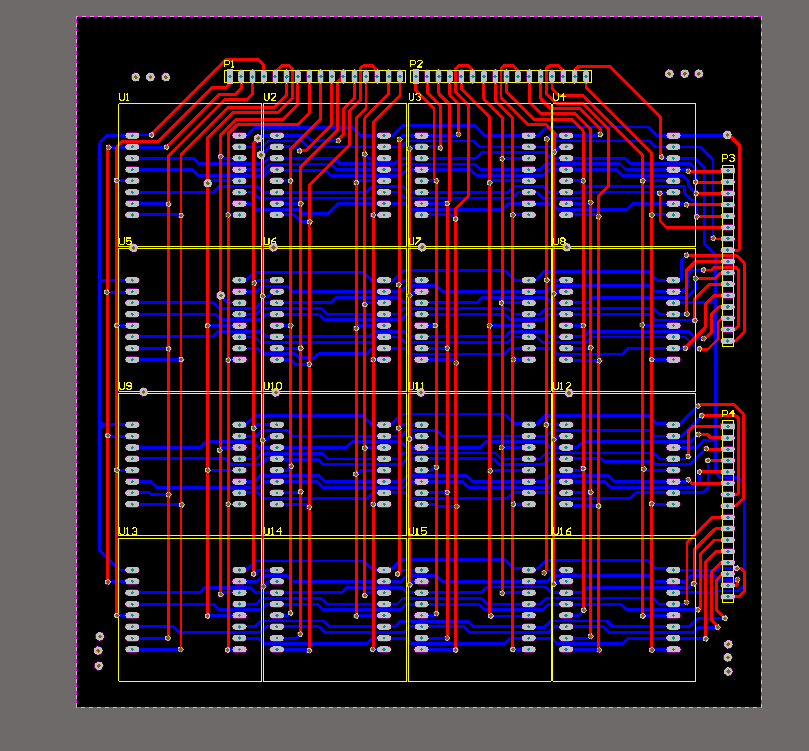809x751 pixels.
Task: Select the P3 vertical pin header strip
Action: [x=728, y=256]
